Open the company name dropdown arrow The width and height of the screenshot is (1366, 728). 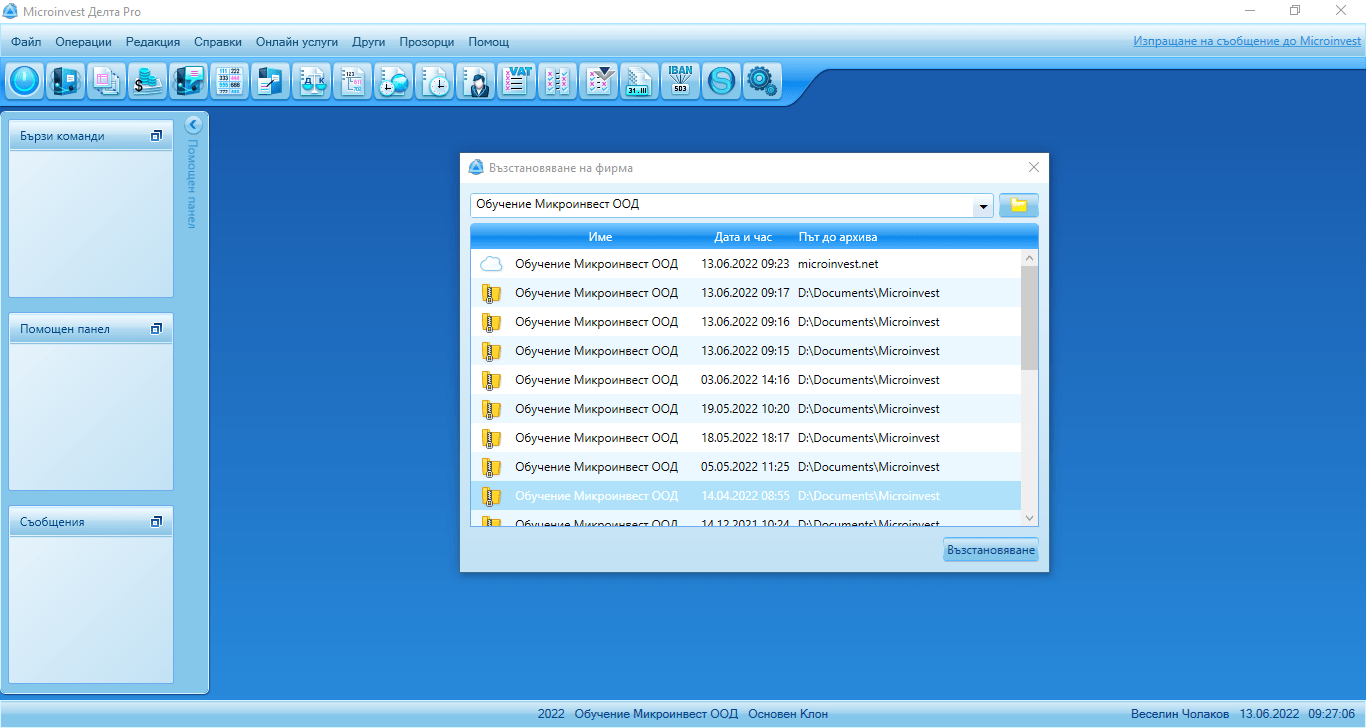click(984, 206)
